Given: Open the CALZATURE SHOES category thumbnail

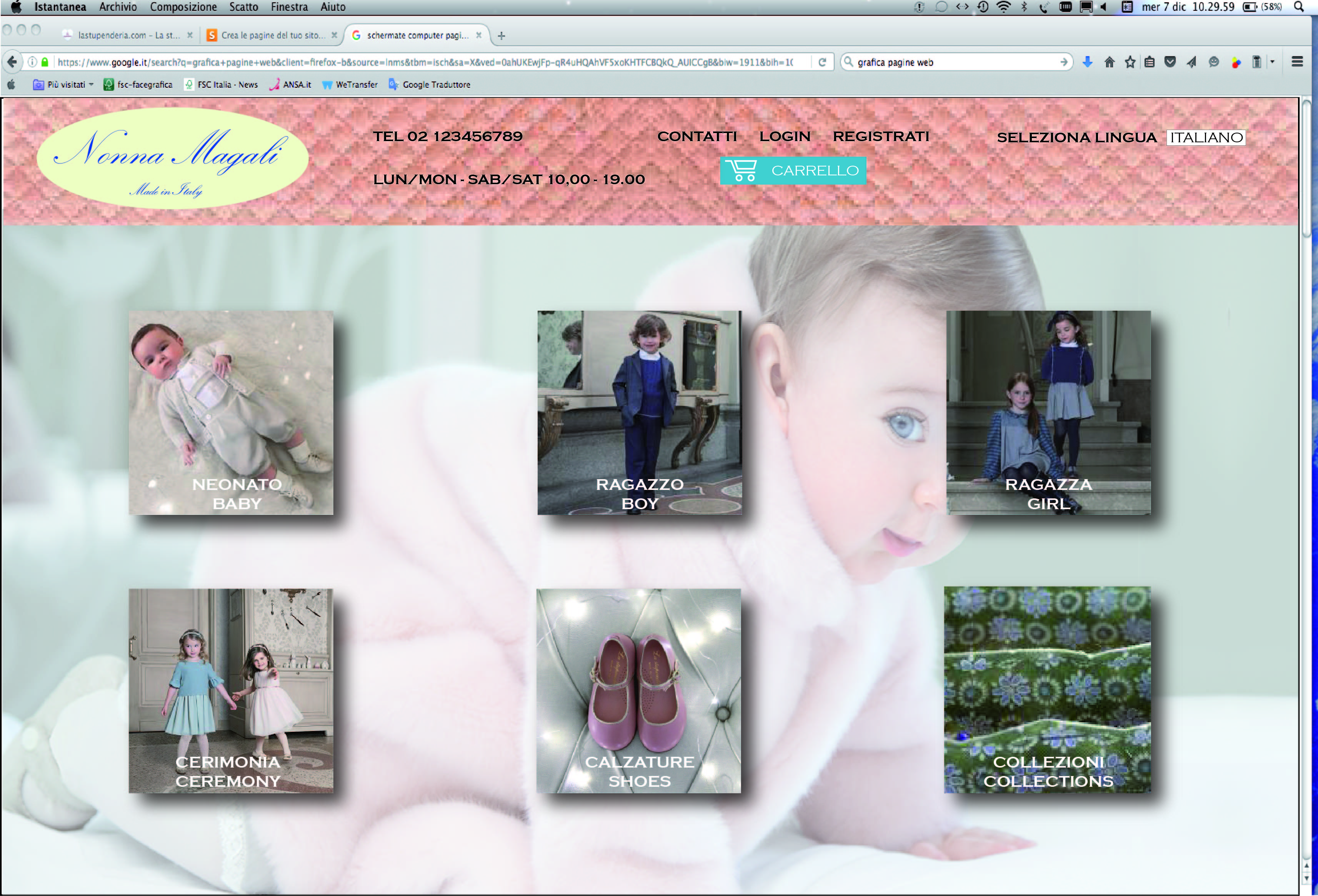Looking at the screenshot, I should [638, 690].
